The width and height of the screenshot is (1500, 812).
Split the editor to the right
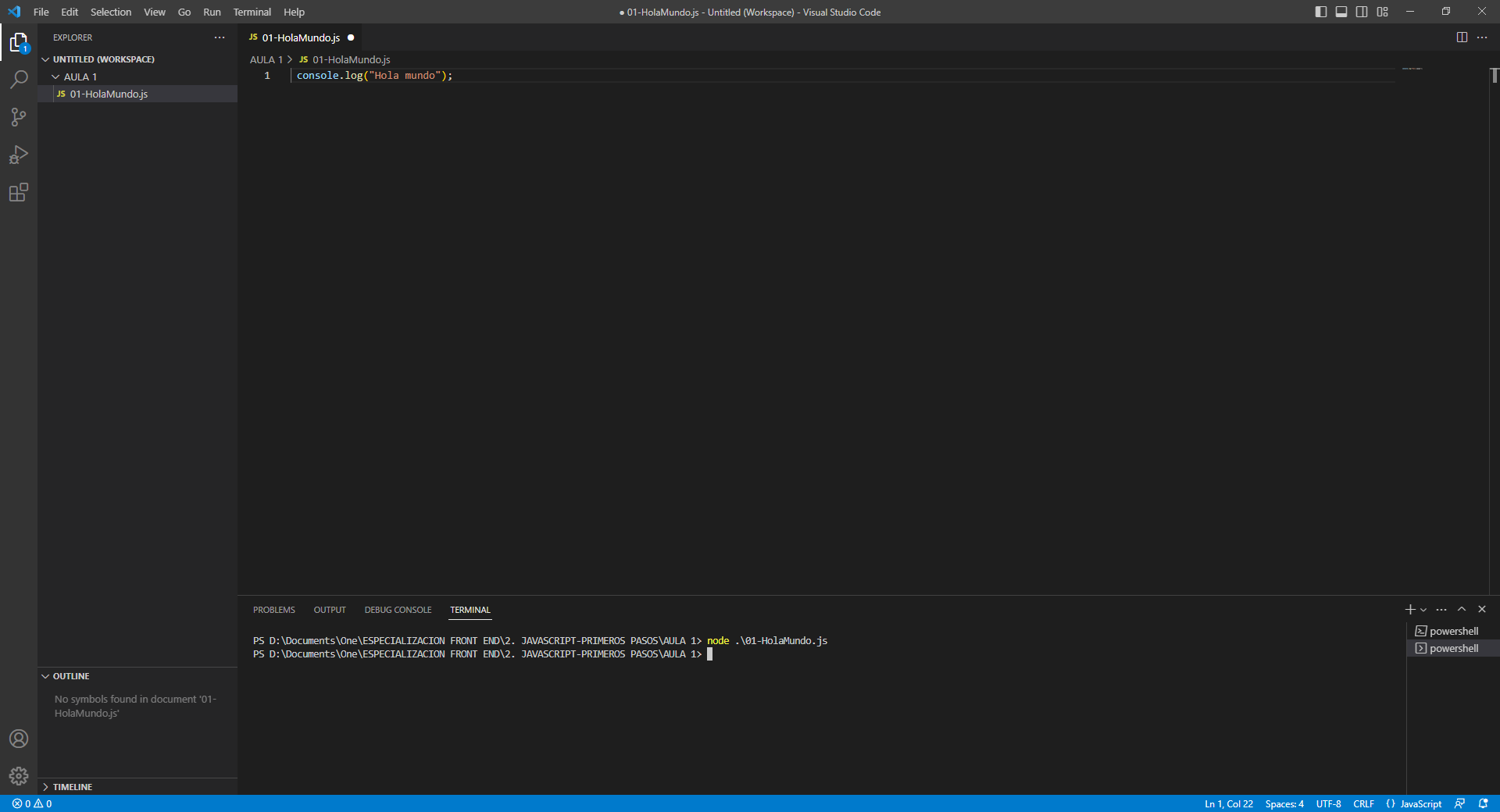[1462, 37]
